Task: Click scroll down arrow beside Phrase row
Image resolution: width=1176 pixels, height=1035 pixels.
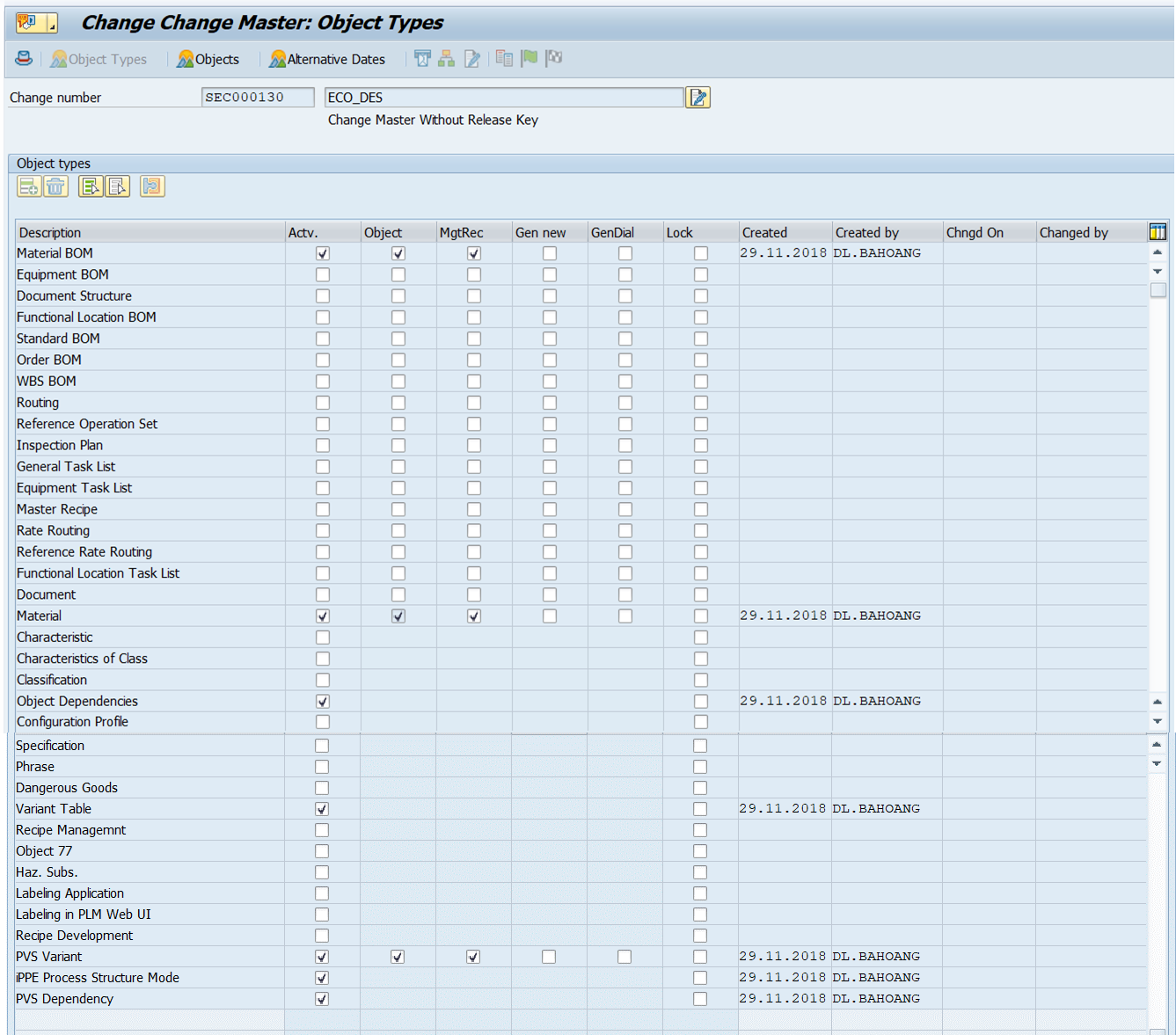Action: click(1157, 764)
